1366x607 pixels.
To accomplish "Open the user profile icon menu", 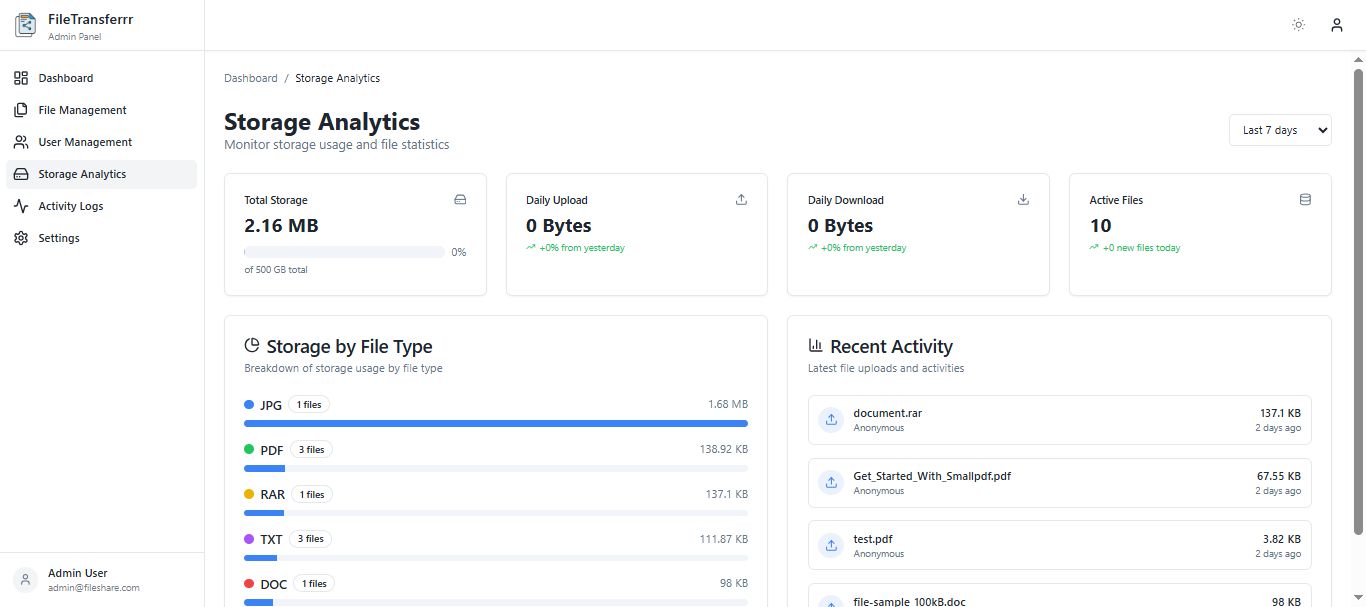I will point(1336,25).
